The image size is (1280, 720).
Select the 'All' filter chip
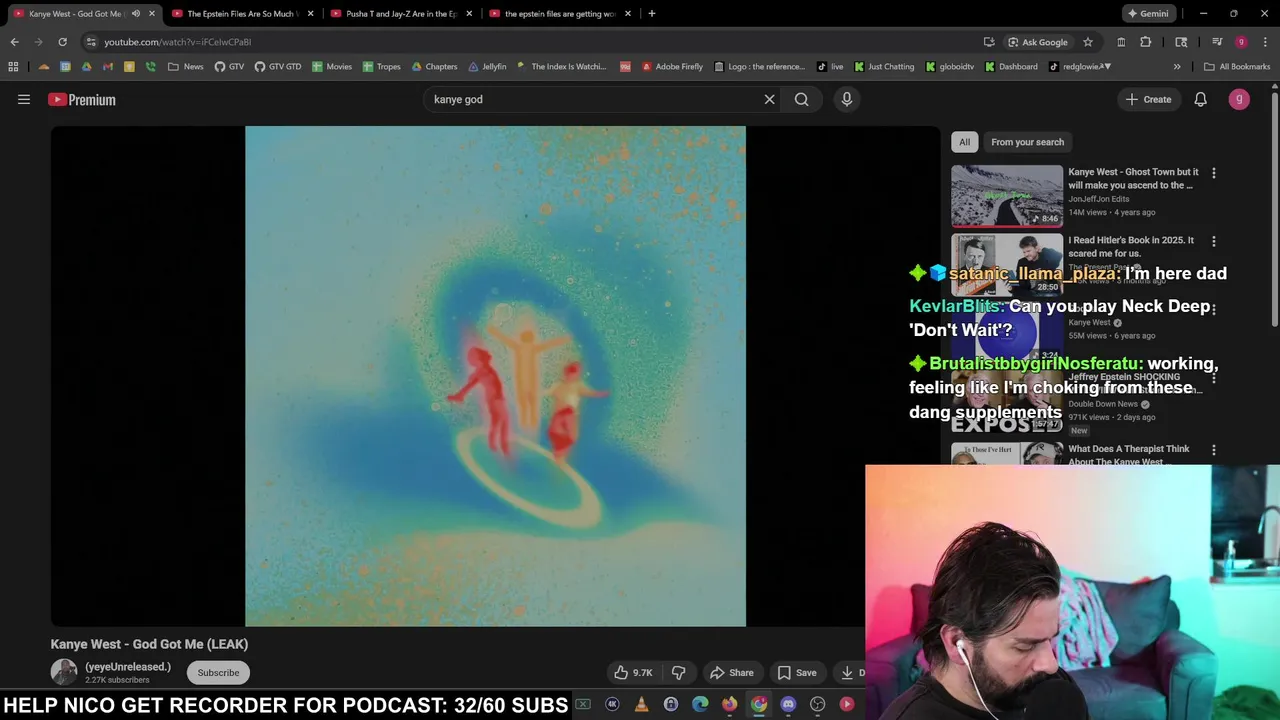point(964,142)
